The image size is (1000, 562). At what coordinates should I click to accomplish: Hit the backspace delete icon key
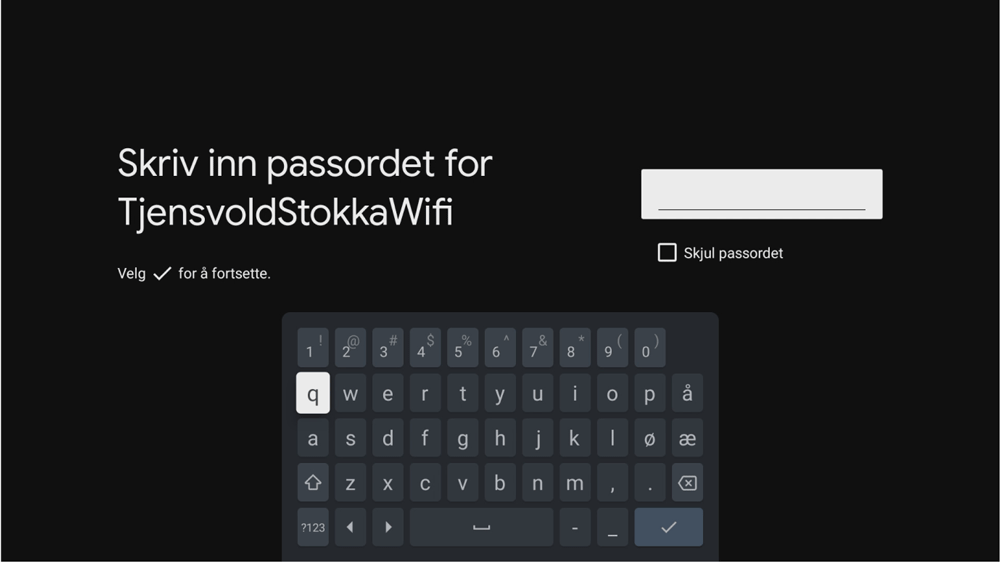pos(688,483)
